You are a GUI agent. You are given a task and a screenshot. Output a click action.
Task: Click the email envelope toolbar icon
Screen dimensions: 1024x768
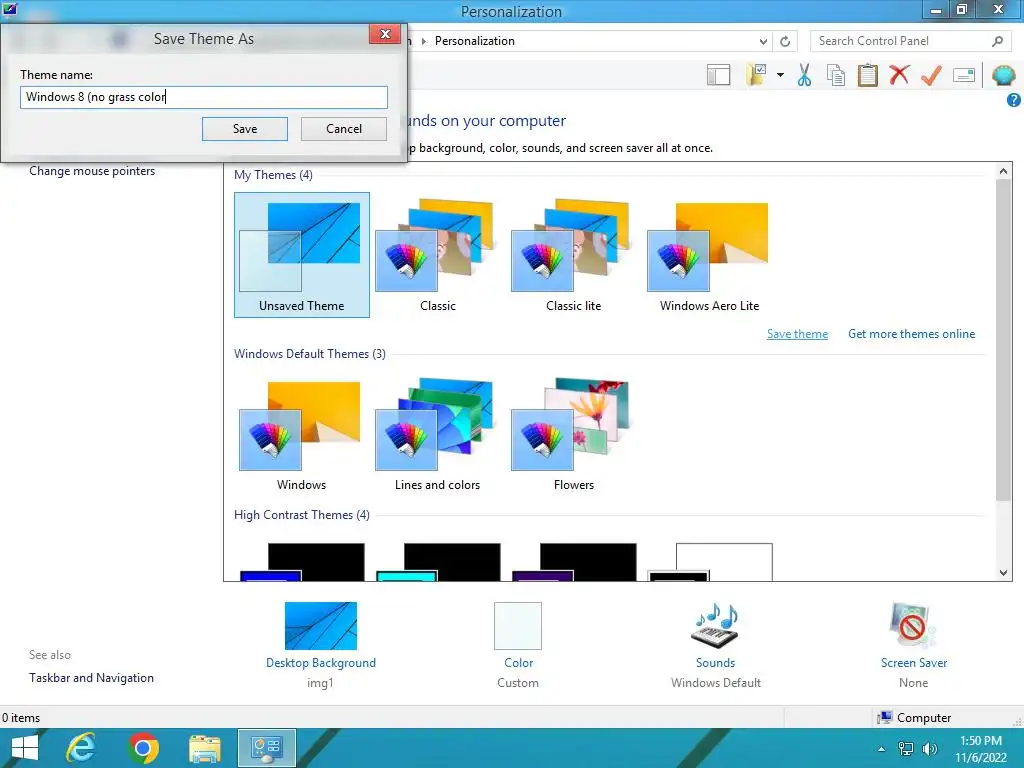coord(964,75)
